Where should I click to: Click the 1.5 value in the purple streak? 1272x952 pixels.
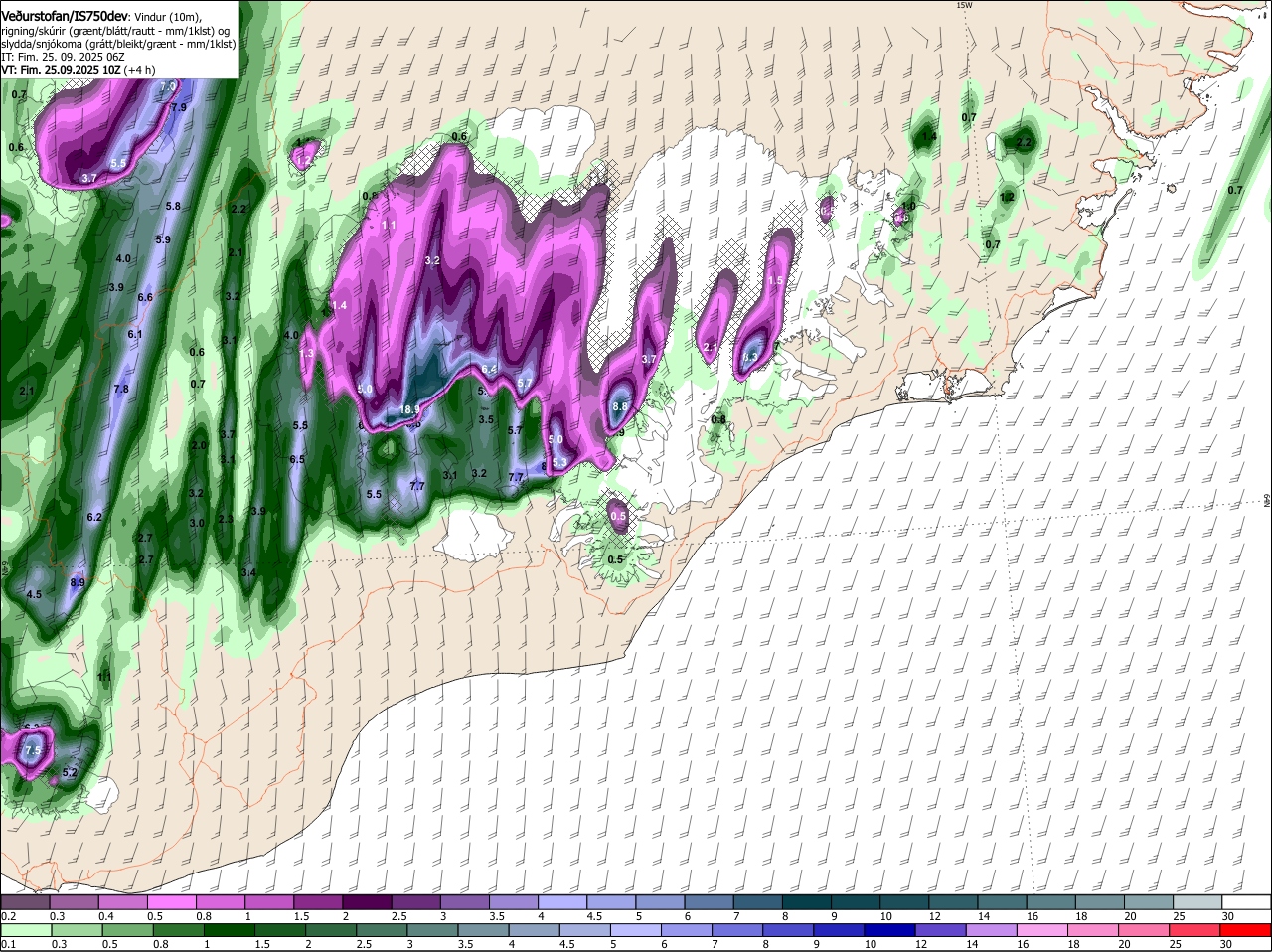click(776, 281)
